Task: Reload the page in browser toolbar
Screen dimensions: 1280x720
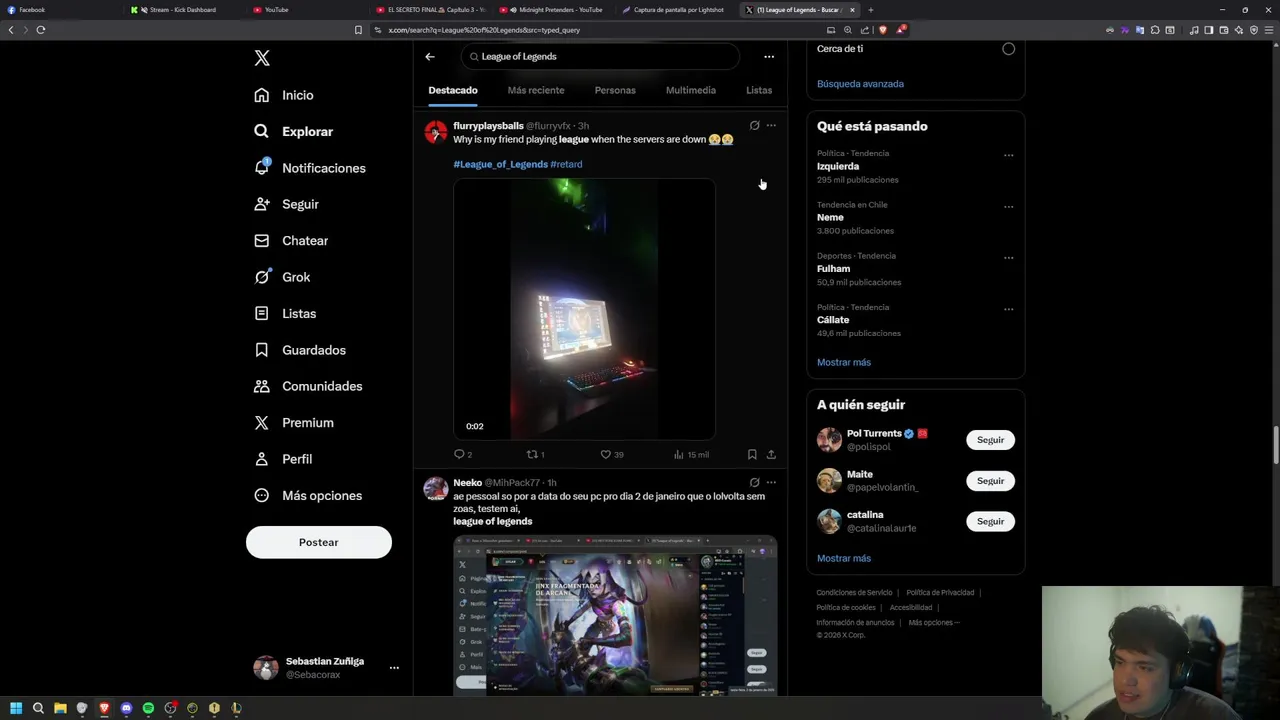Action: click(41, 30)
